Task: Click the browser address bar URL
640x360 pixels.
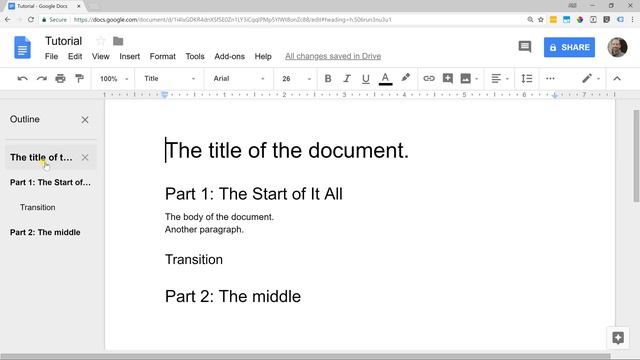Action: pyautogui.click(x=233, y=20)
